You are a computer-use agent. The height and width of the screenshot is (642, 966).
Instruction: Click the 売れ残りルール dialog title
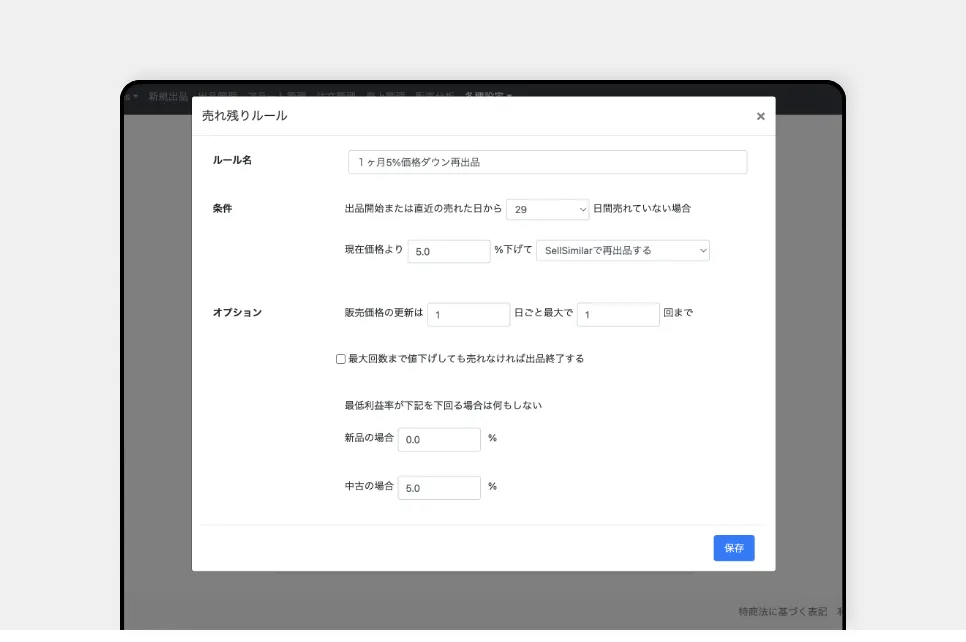pyautogui.click(x=244, y=116)
